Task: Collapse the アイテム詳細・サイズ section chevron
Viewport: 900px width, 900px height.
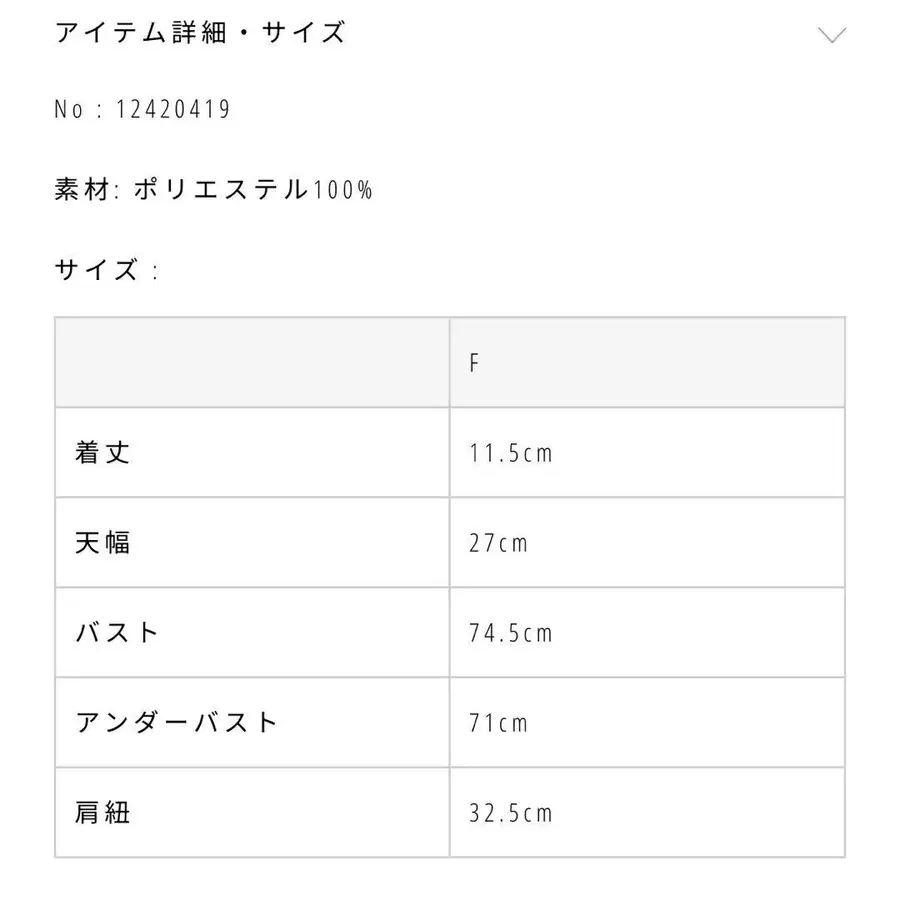Action: click(x=830, y=35)
